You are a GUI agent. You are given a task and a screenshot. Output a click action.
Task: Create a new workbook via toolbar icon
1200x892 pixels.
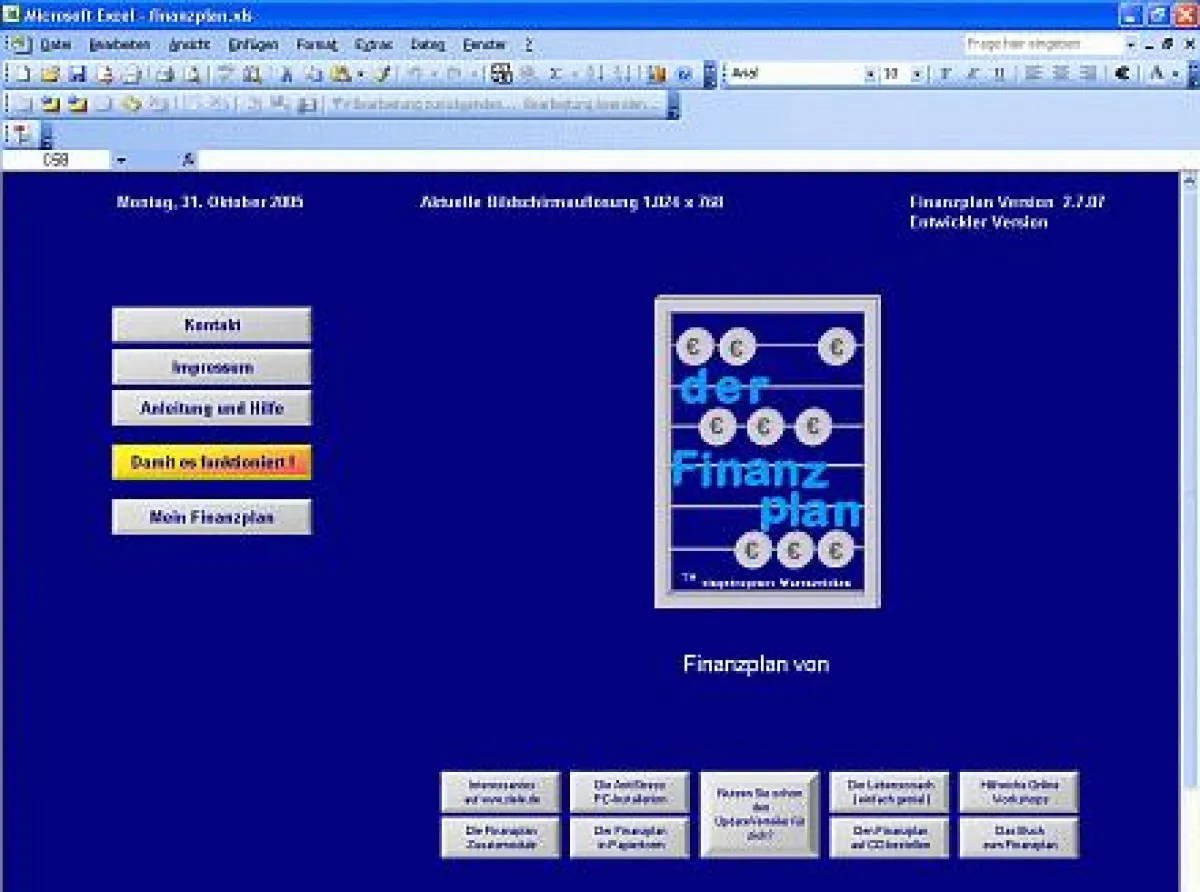point(23,74)
